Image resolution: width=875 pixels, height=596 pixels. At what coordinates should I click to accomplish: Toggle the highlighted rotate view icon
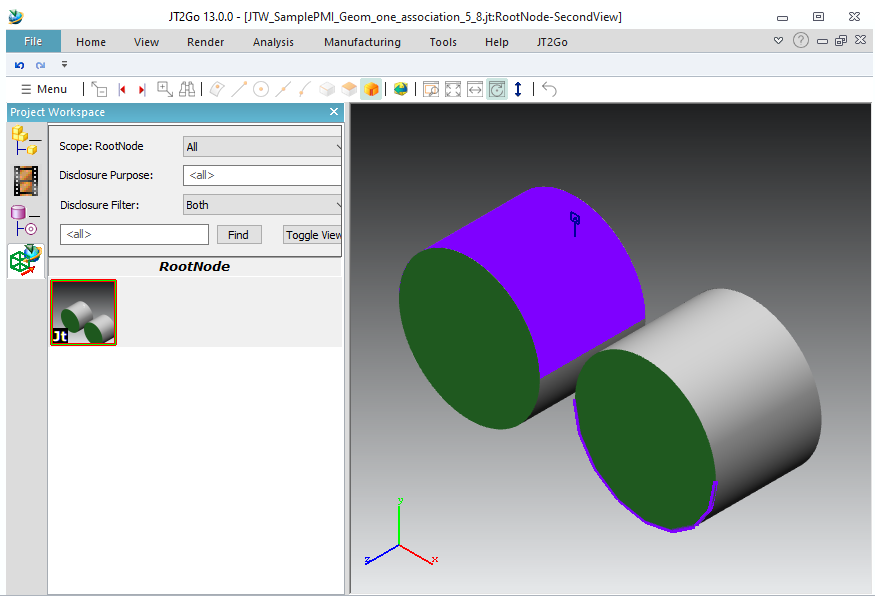pos(497,89)
